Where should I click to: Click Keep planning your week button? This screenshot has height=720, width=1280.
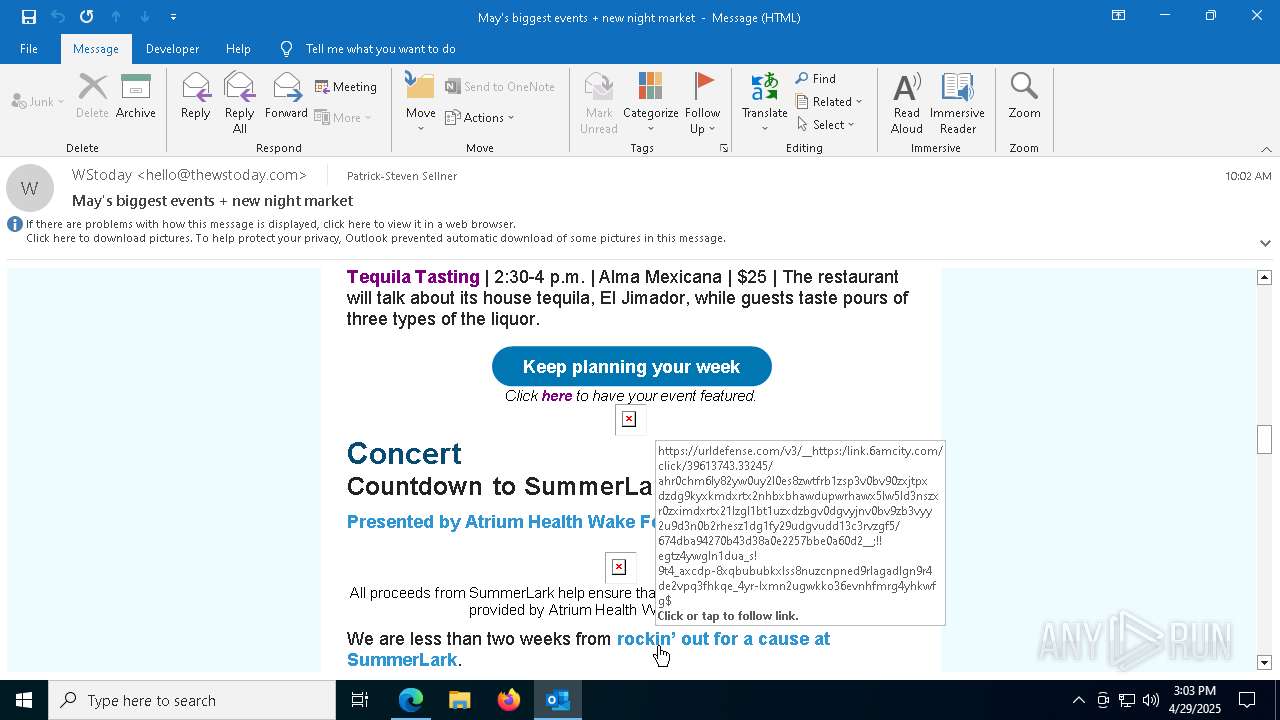pyautogui.click(x=632, y=367)
